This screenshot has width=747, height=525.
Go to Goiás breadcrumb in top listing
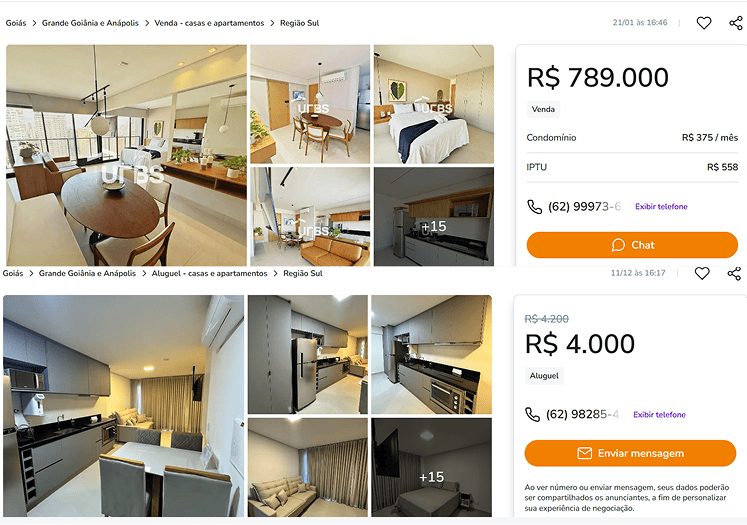(16, 23)
